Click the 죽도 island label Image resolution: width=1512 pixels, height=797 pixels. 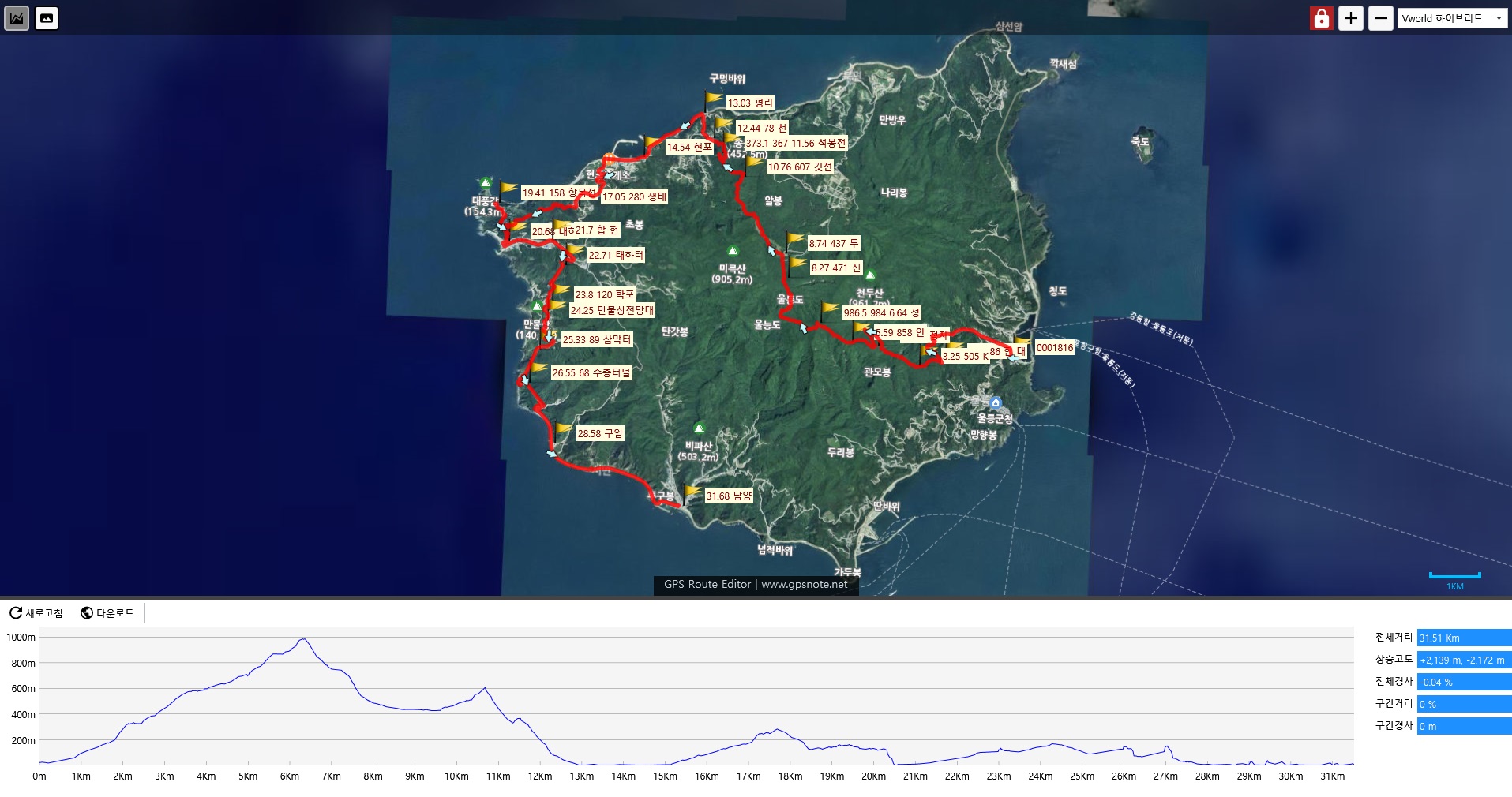tap(1139, 141)
